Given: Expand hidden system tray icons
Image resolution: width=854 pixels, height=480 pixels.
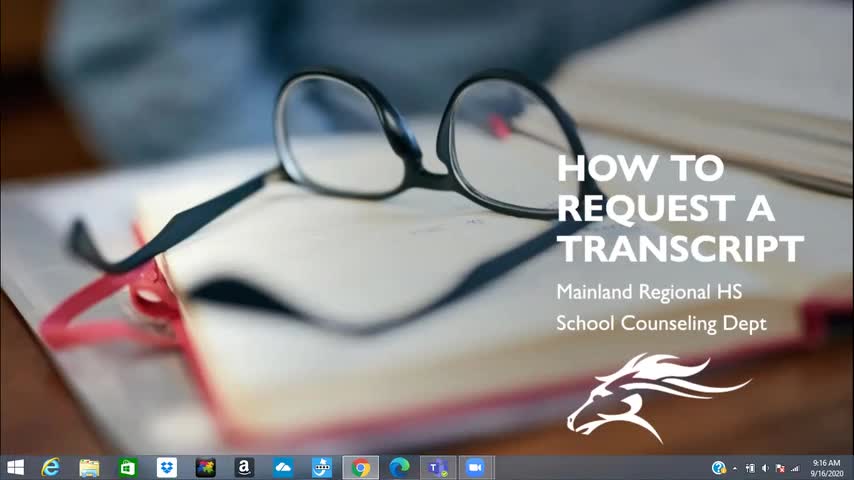Looking at the screenshot, I should [735, 468].
